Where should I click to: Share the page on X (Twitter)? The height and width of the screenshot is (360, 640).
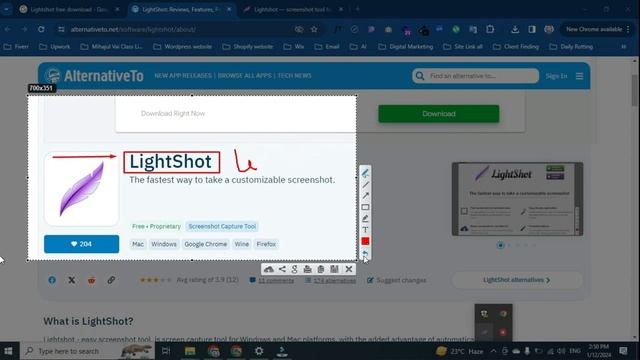pyautogui.click(x=72, y=280)
